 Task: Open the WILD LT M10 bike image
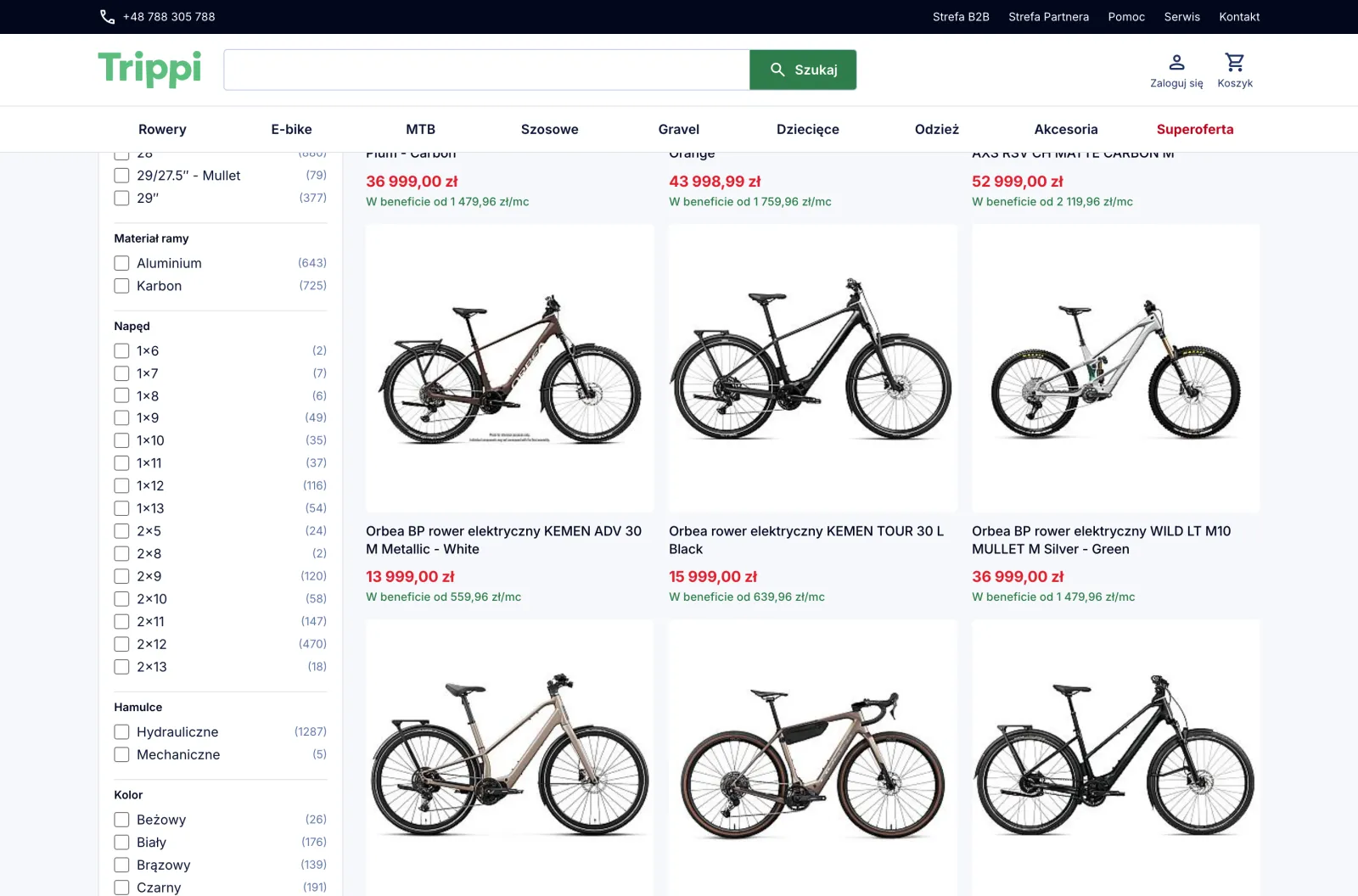point(1115,368)
